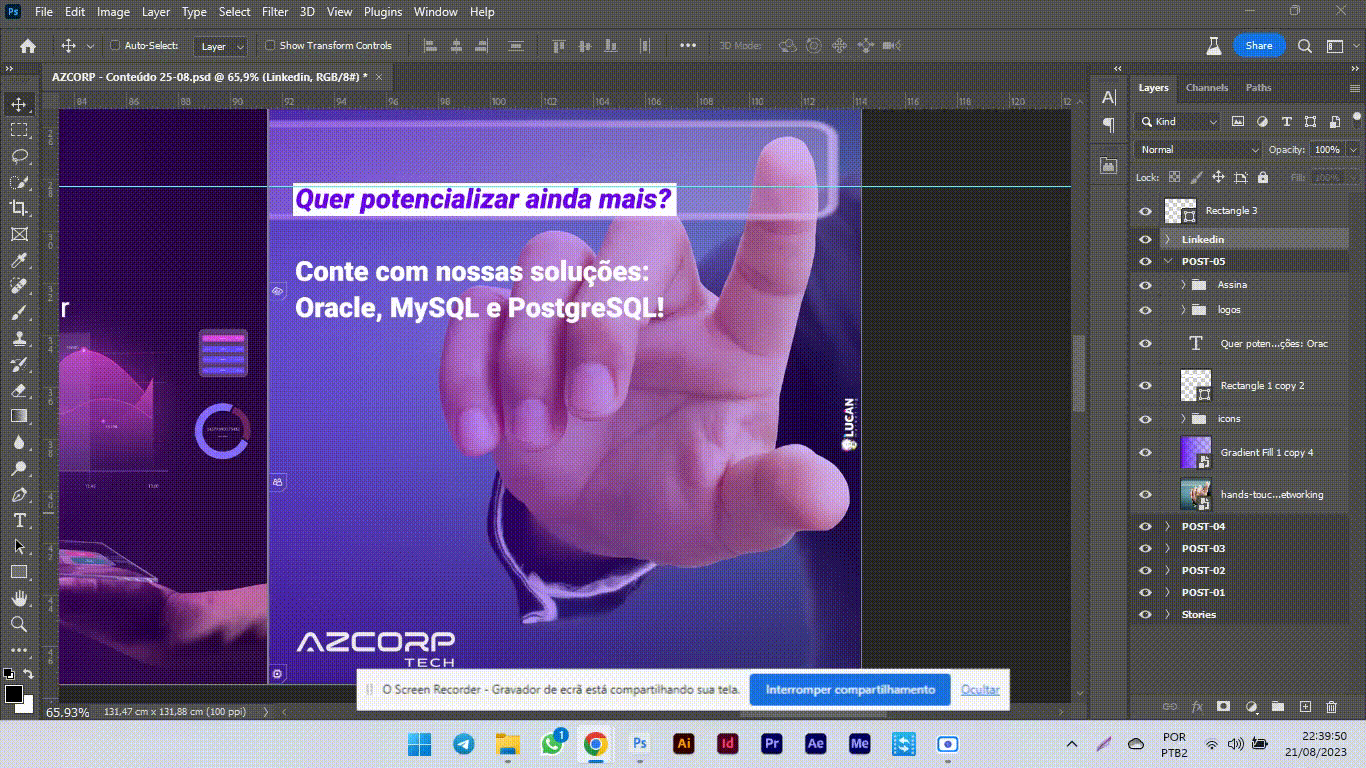Click the Share button

click(1259, 46)
